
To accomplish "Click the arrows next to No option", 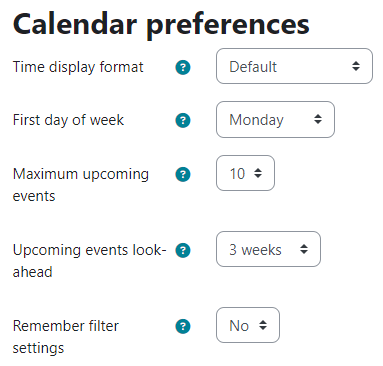I will (263, 325).
